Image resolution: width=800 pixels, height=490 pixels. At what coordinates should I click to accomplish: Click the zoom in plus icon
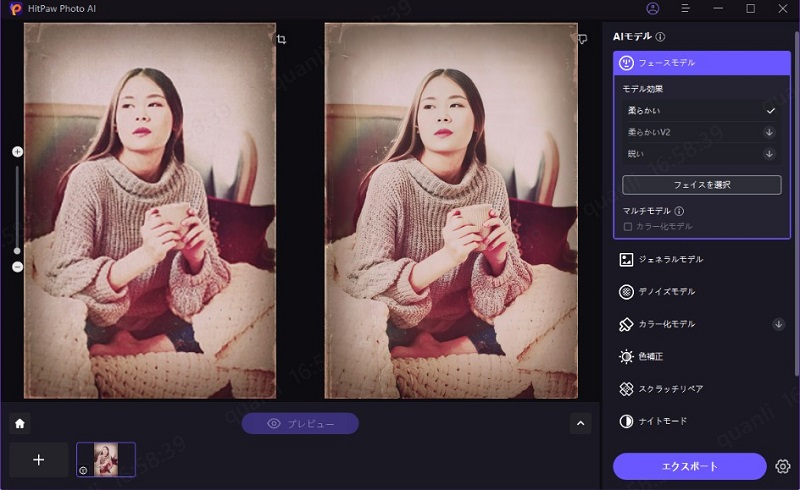(17, 152)
